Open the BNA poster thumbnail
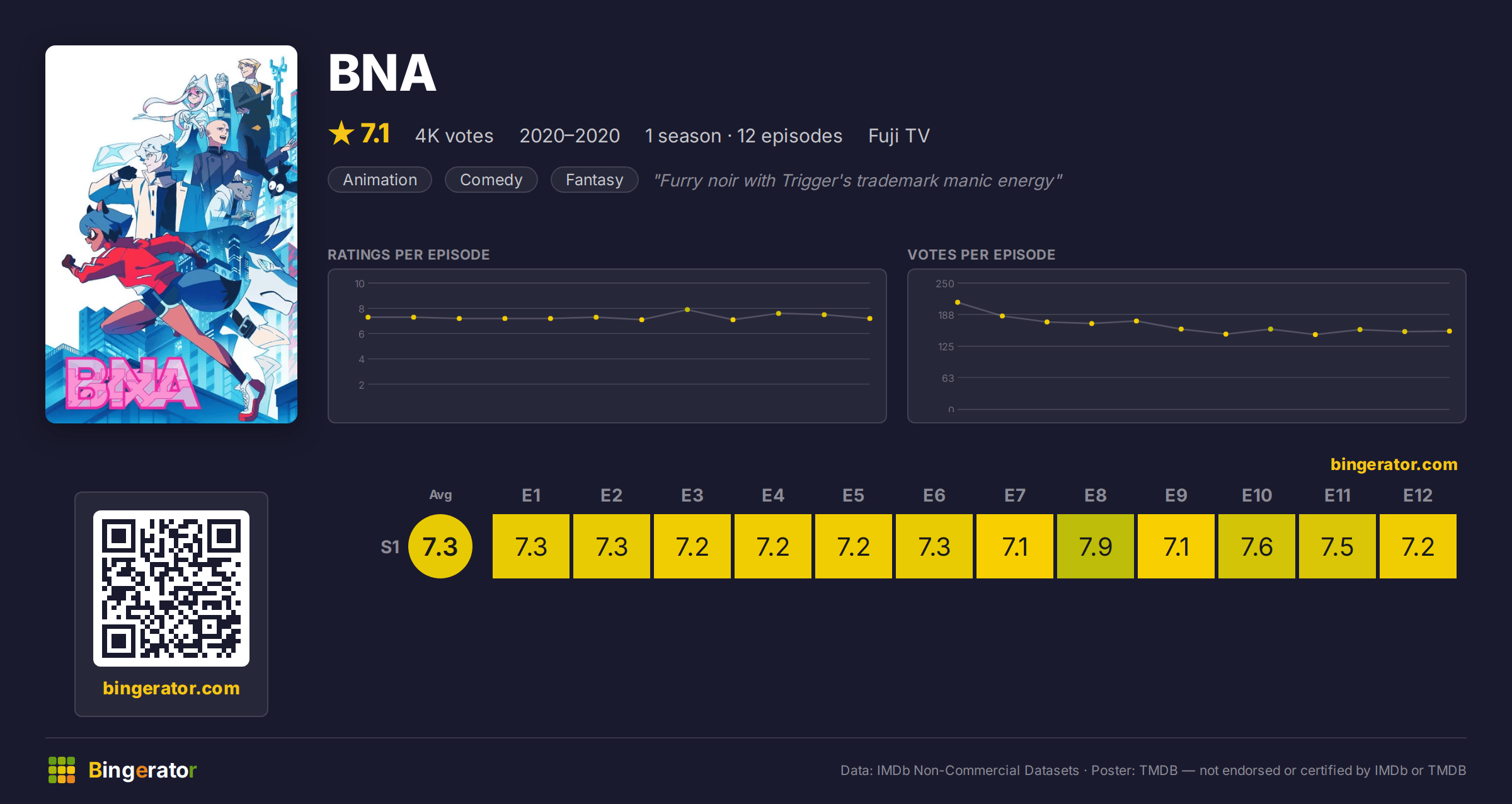The image size is (1512, 804). click(x=171, y=234)
